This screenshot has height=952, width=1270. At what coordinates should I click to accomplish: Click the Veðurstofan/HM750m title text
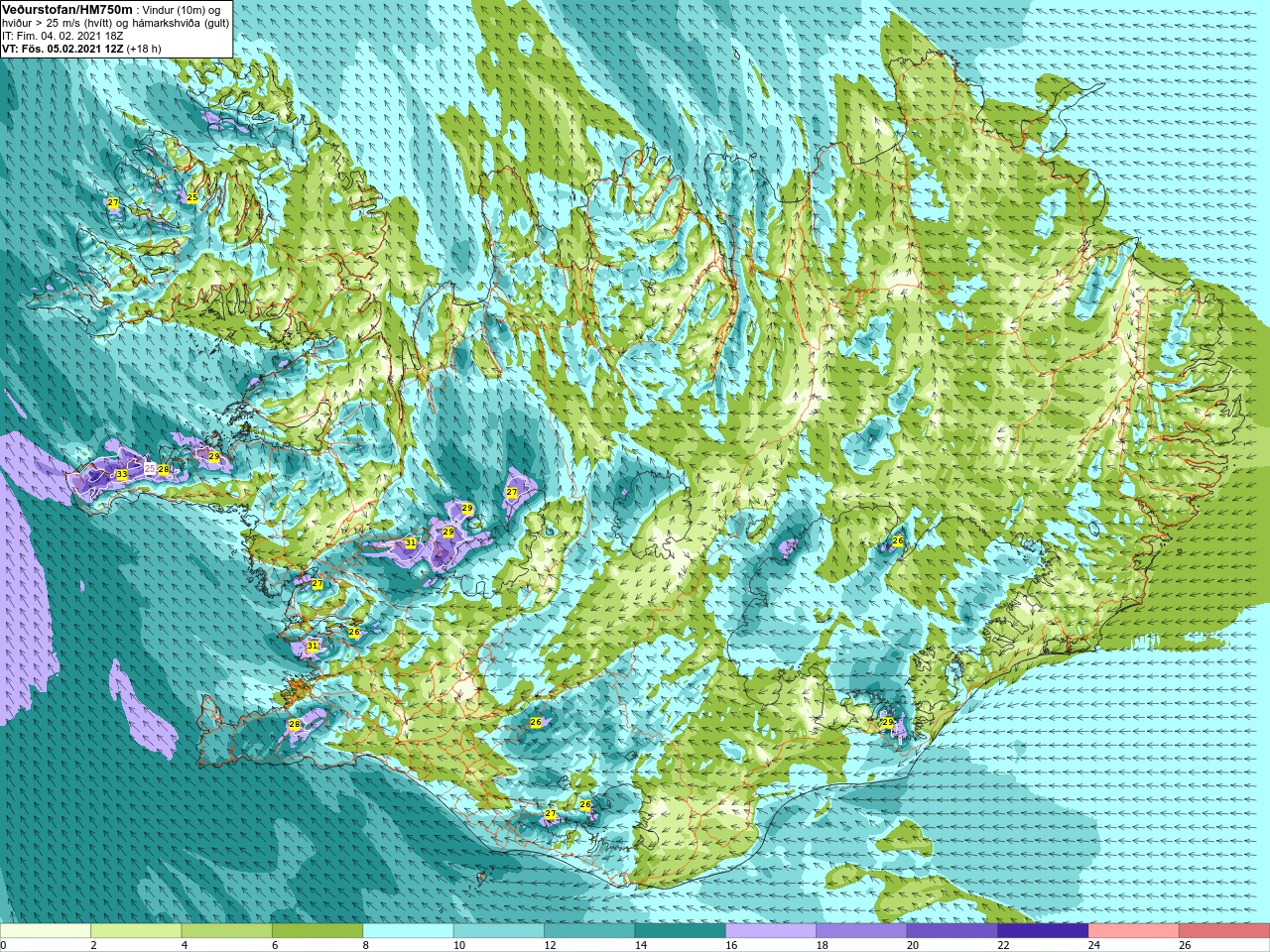pyautogui.click(x=67, y=9)
